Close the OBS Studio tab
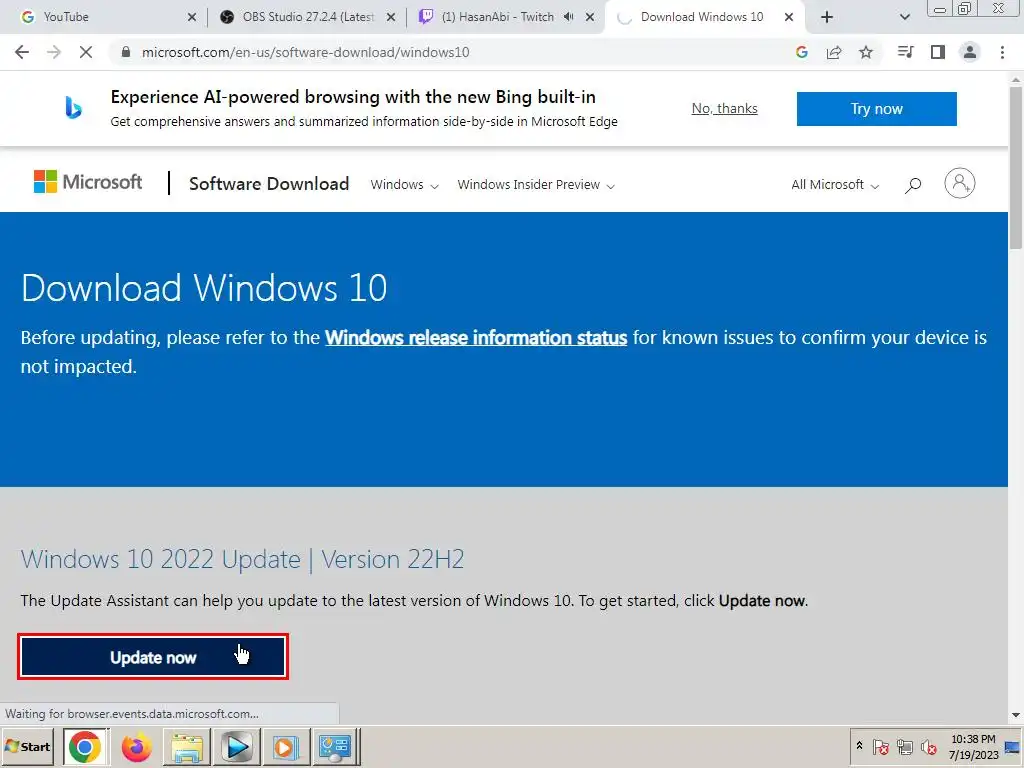The image size is (1024, 768). tap(391, 18)
